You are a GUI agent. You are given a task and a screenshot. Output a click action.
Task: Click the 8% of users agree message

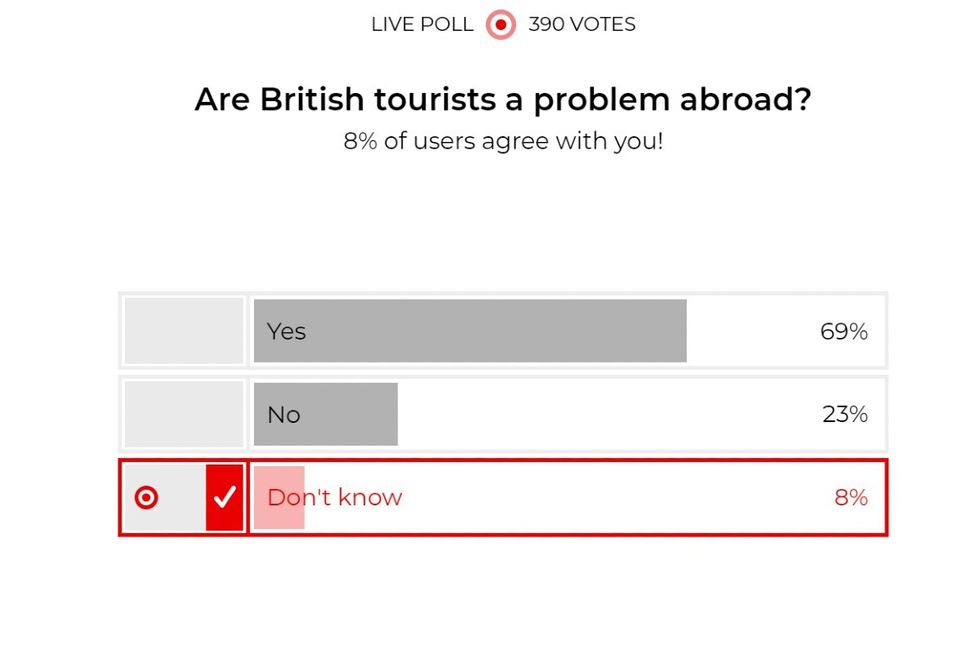click(503, 141)
